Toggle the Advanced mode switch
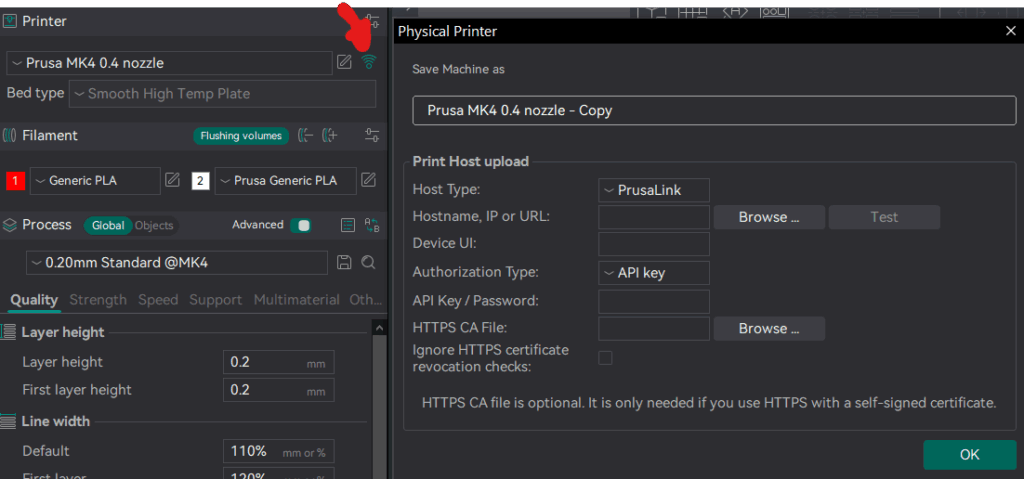1024x479 pixels. (x=300, y=225)
